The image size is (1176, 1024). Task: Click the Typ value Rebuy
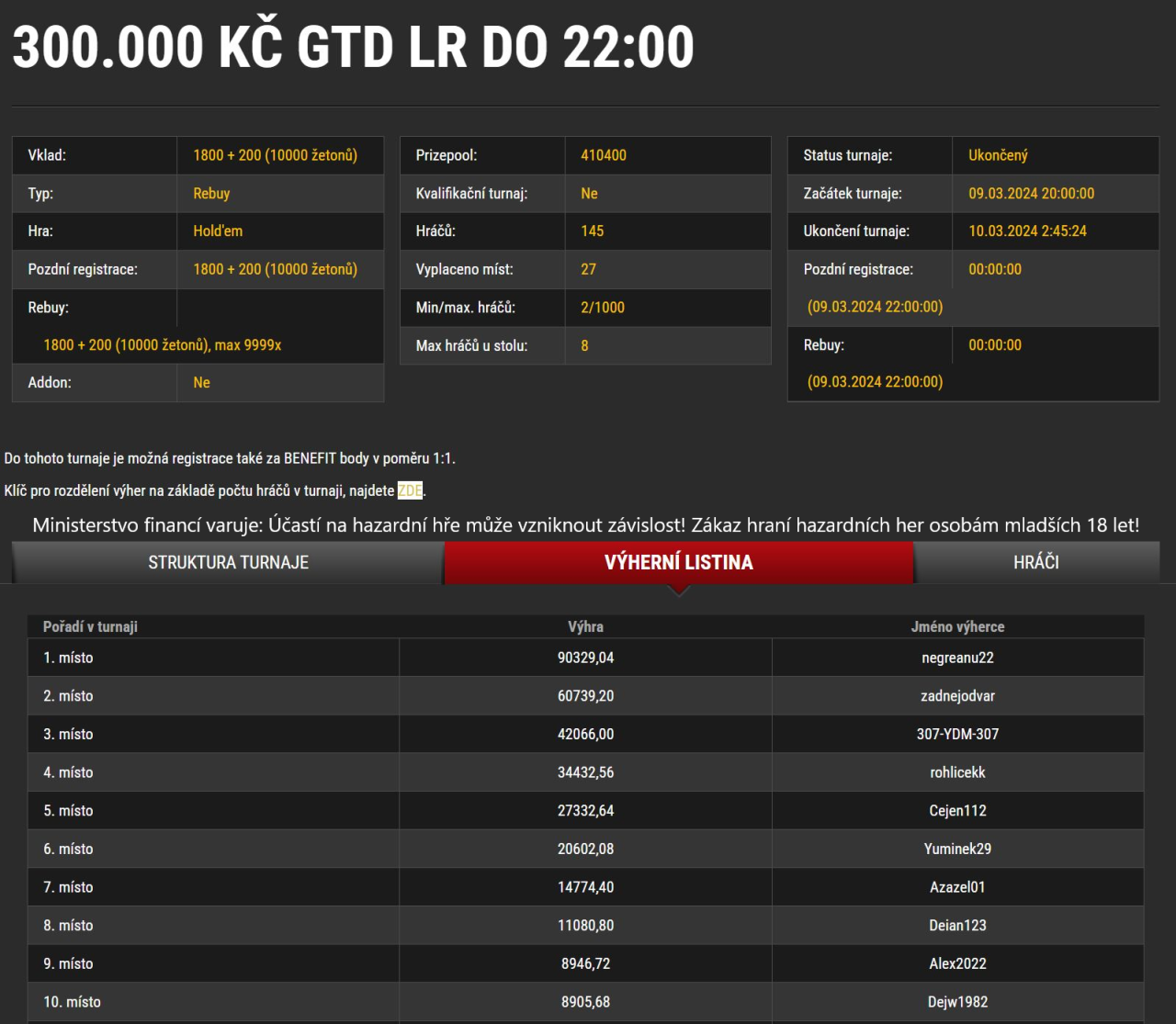pyautogui.click(x=211, y=194)
